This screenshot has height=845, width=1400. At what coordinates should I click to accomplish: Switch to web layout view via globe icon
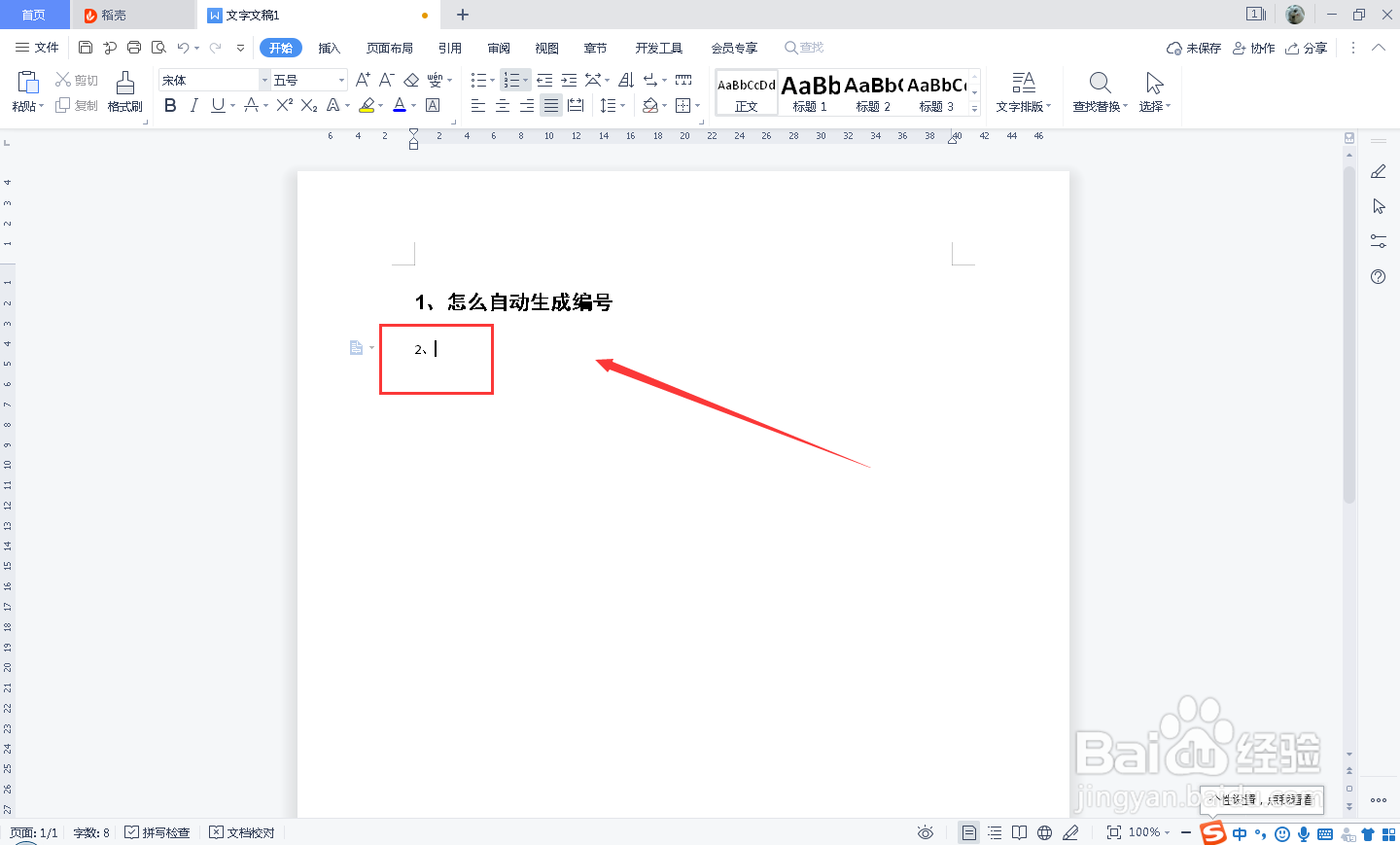[x=1043, y=832]
